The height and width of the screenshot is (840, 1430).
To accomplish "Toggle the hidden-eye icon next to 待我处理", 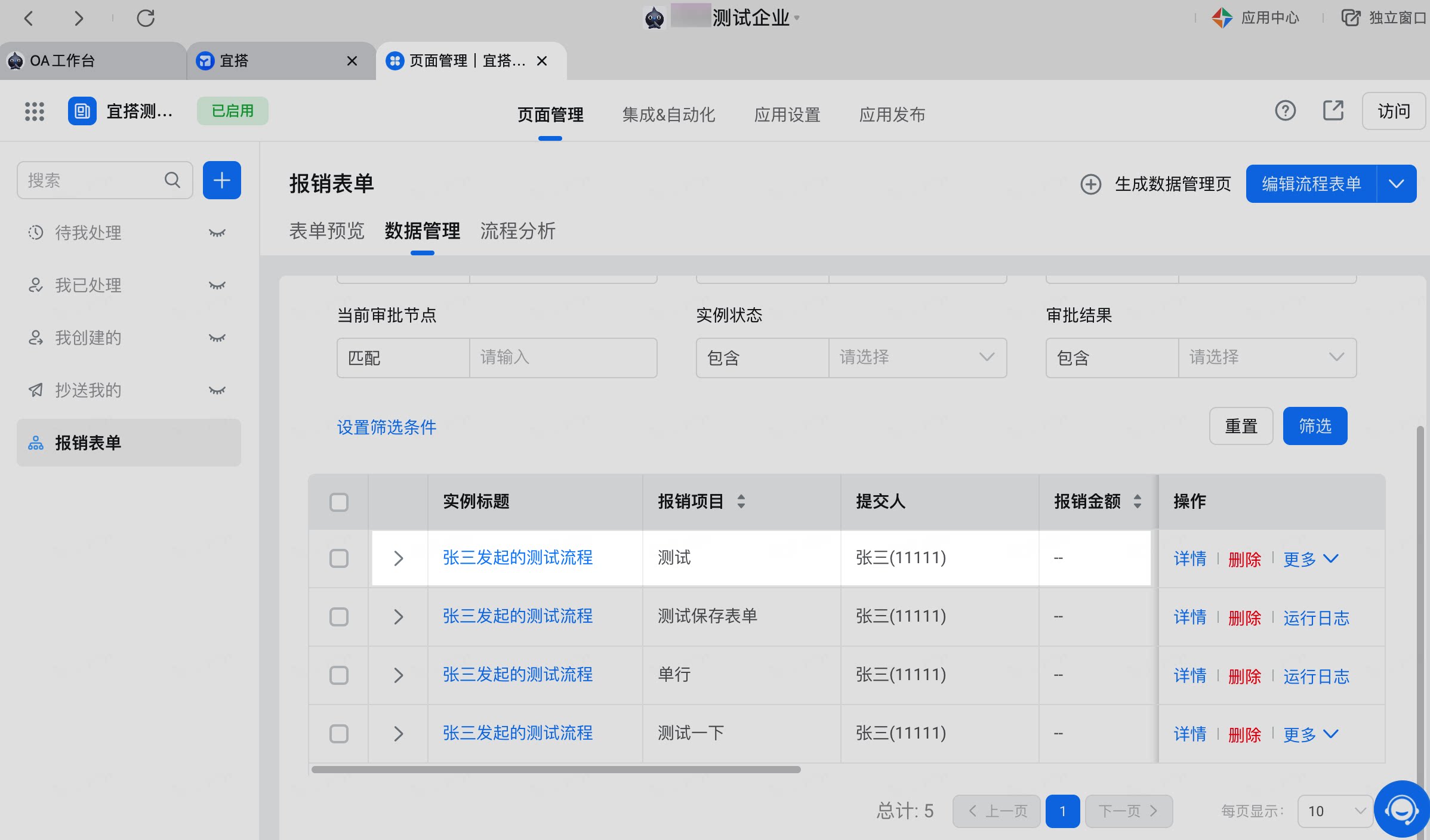I will [217, 233].
